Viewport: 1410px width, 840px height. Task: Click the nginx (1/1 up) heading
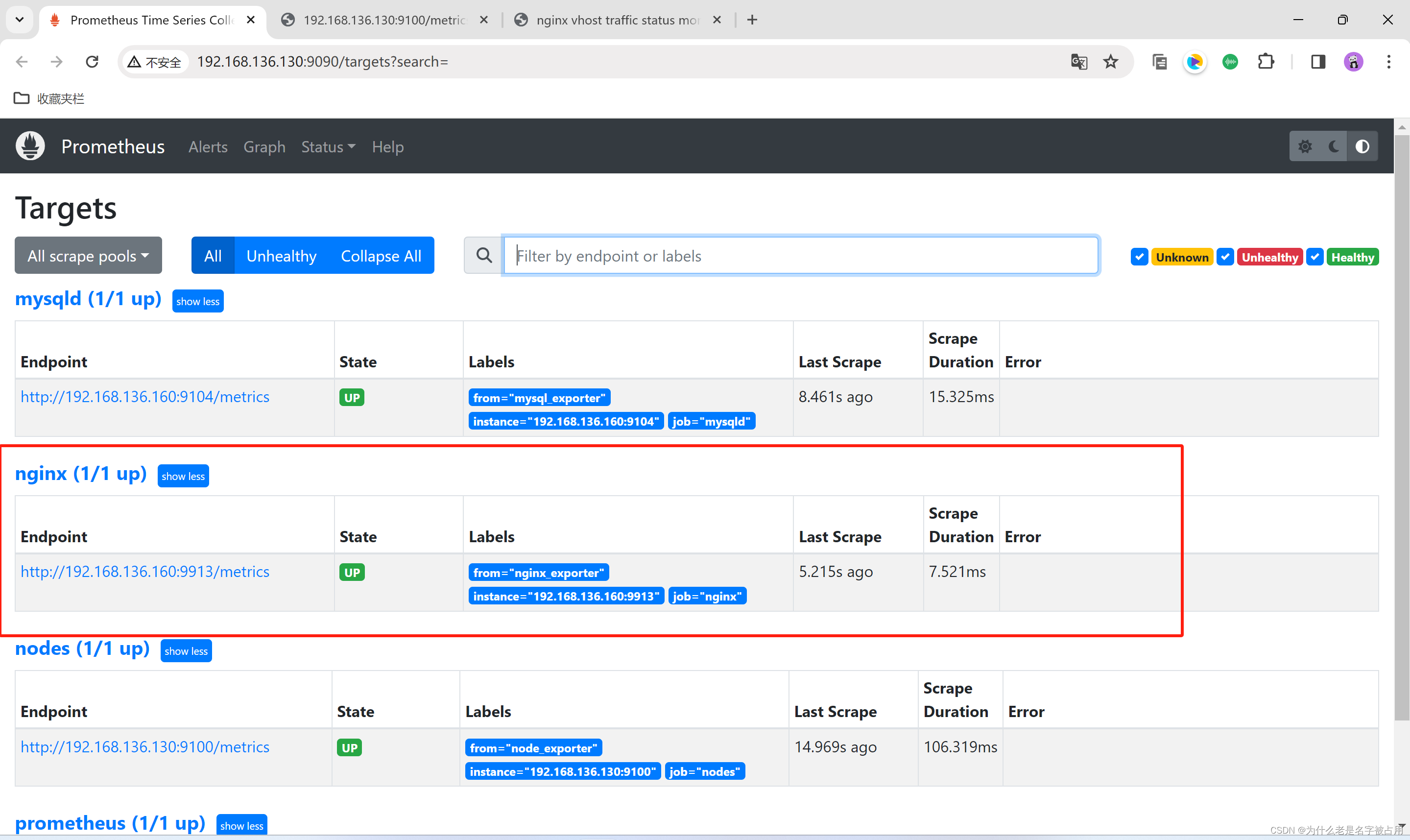[81, 473]
